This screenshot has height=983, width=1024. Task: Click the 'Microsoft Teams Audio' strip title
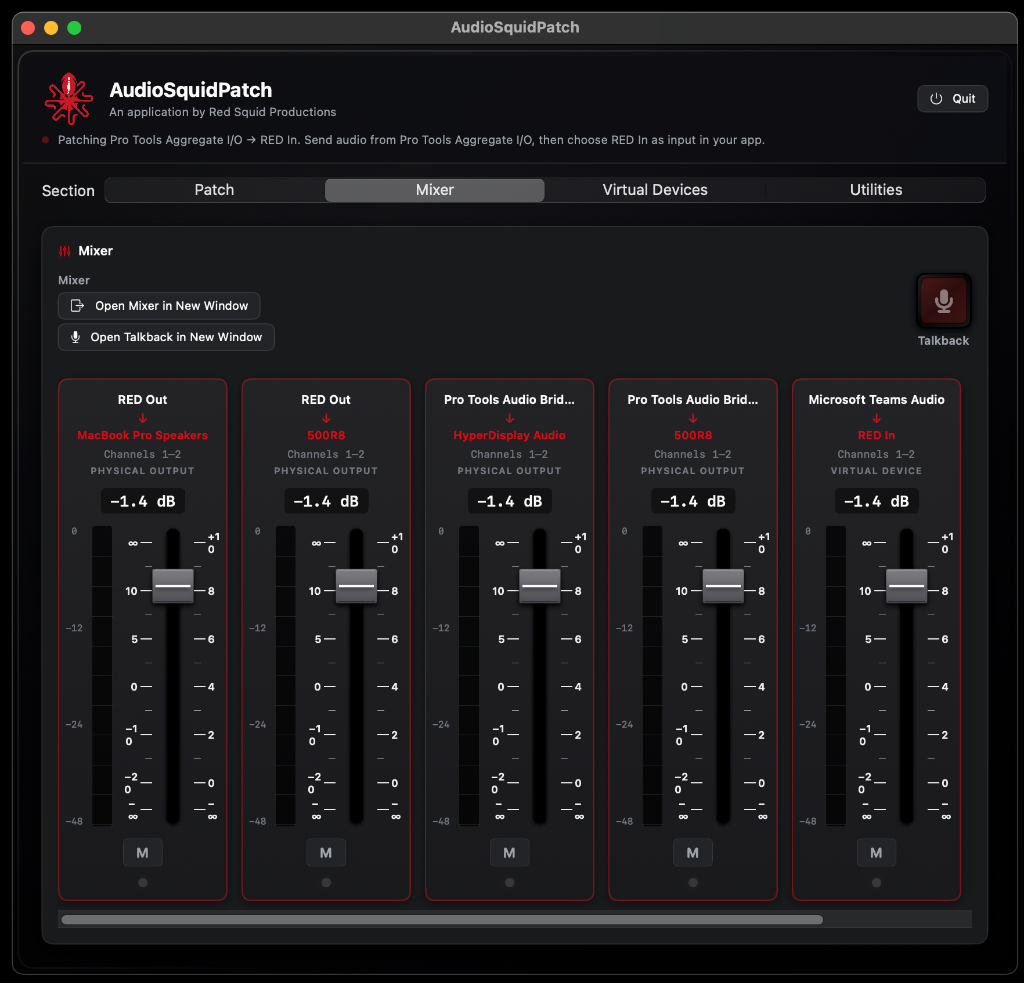pyautogui.click(x=876, y=400)
